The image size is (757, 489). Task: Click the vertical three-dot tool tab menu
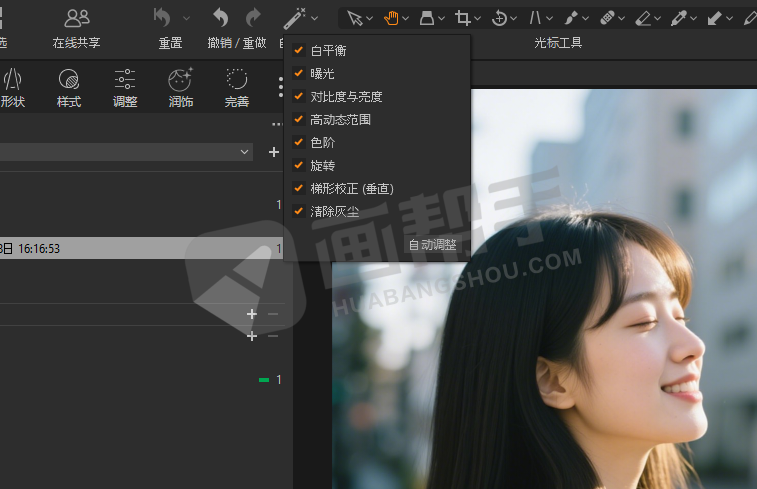point(280,87)
